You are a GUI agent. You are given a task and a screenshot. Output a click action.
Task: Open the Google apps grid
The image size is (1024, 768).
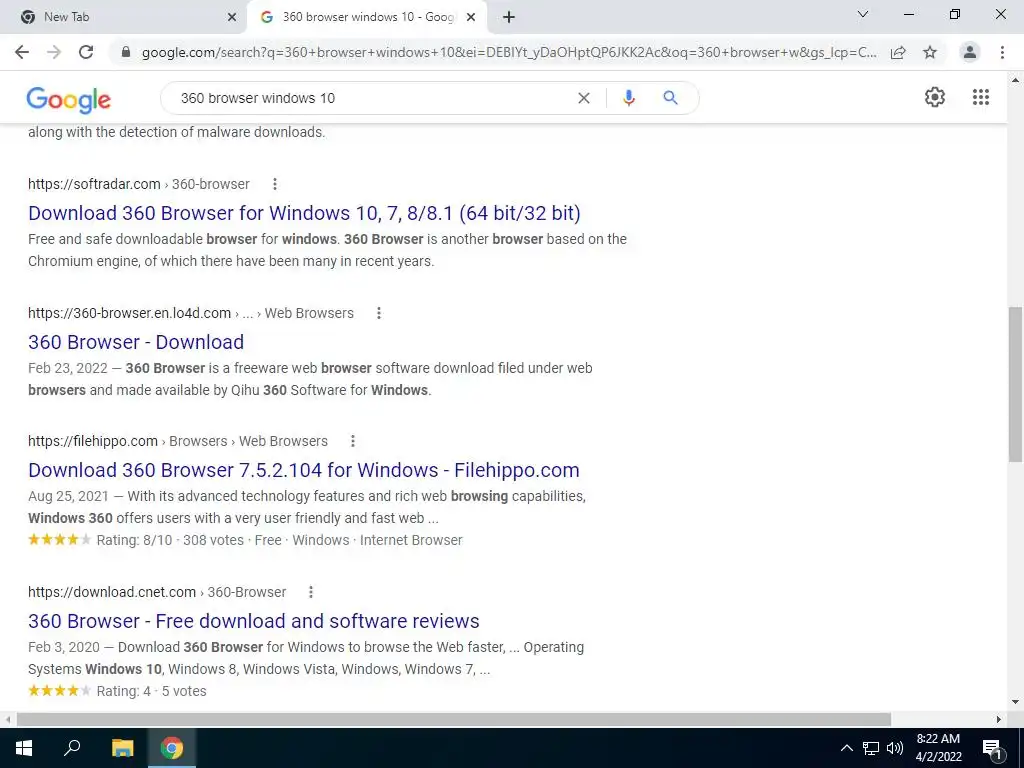click(x=981, y=97)
